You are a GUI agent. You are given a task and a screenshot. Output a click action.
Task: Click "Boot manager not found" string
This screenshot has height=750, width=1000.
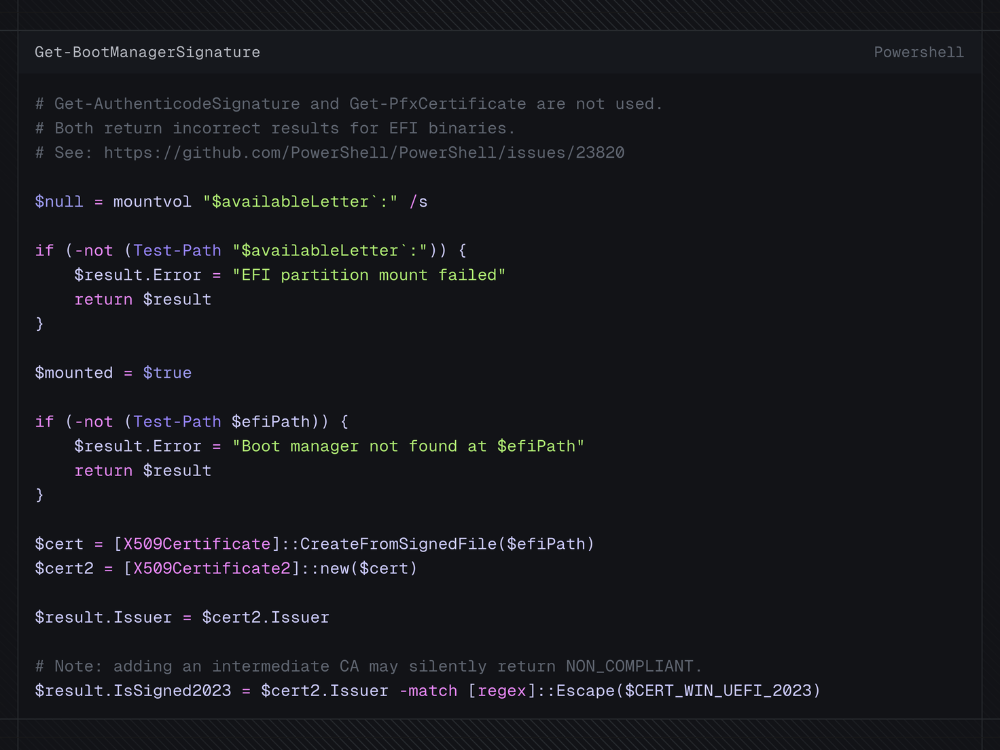(x=408, y=446)
